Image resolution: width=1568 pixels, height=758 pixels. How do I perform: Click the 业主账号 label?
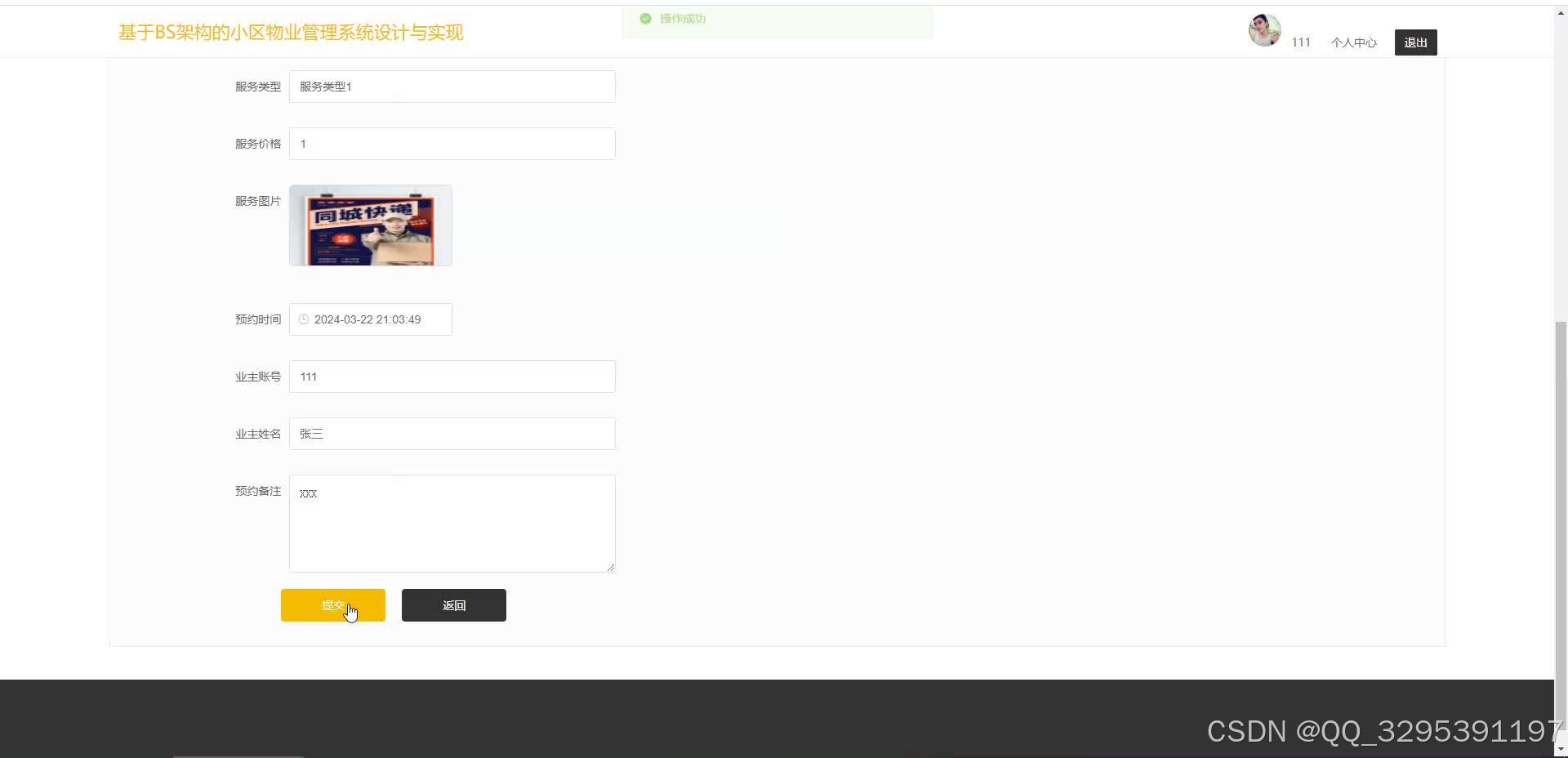(x=258, y=377)
